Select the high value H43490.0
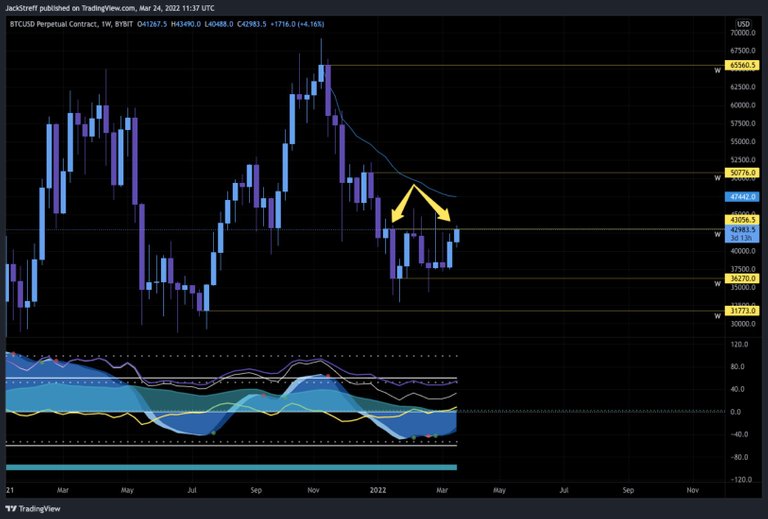The image size is (768, 519). click(186, 24)
